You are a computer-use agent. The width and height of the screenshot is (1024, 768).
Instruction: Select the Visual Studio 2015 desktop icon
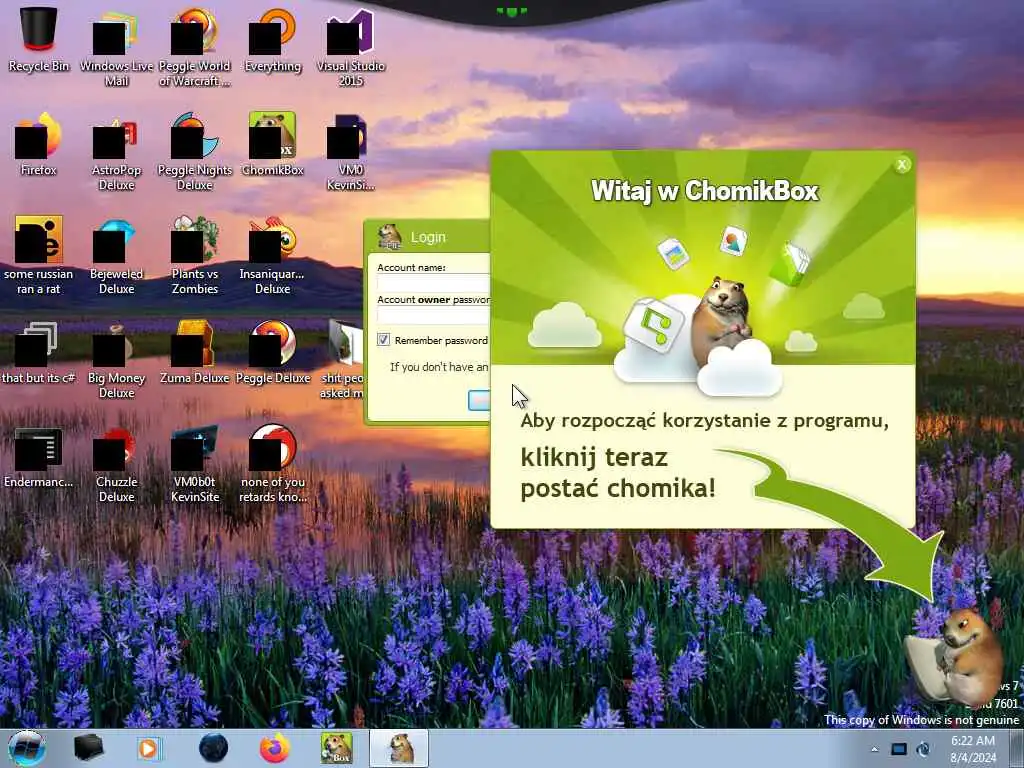(351, 46)
